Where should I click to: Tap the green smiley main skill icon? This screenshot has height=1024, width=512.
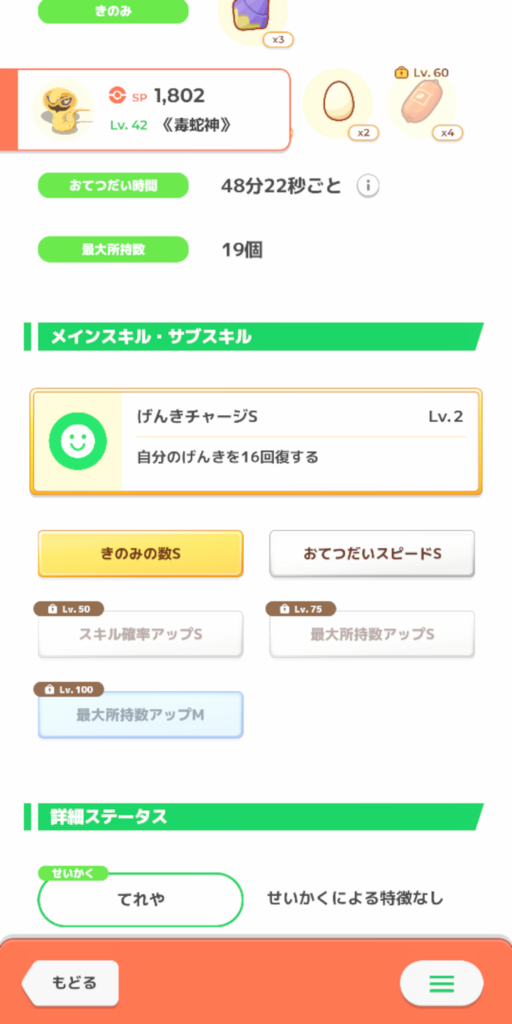pos(78,441)
